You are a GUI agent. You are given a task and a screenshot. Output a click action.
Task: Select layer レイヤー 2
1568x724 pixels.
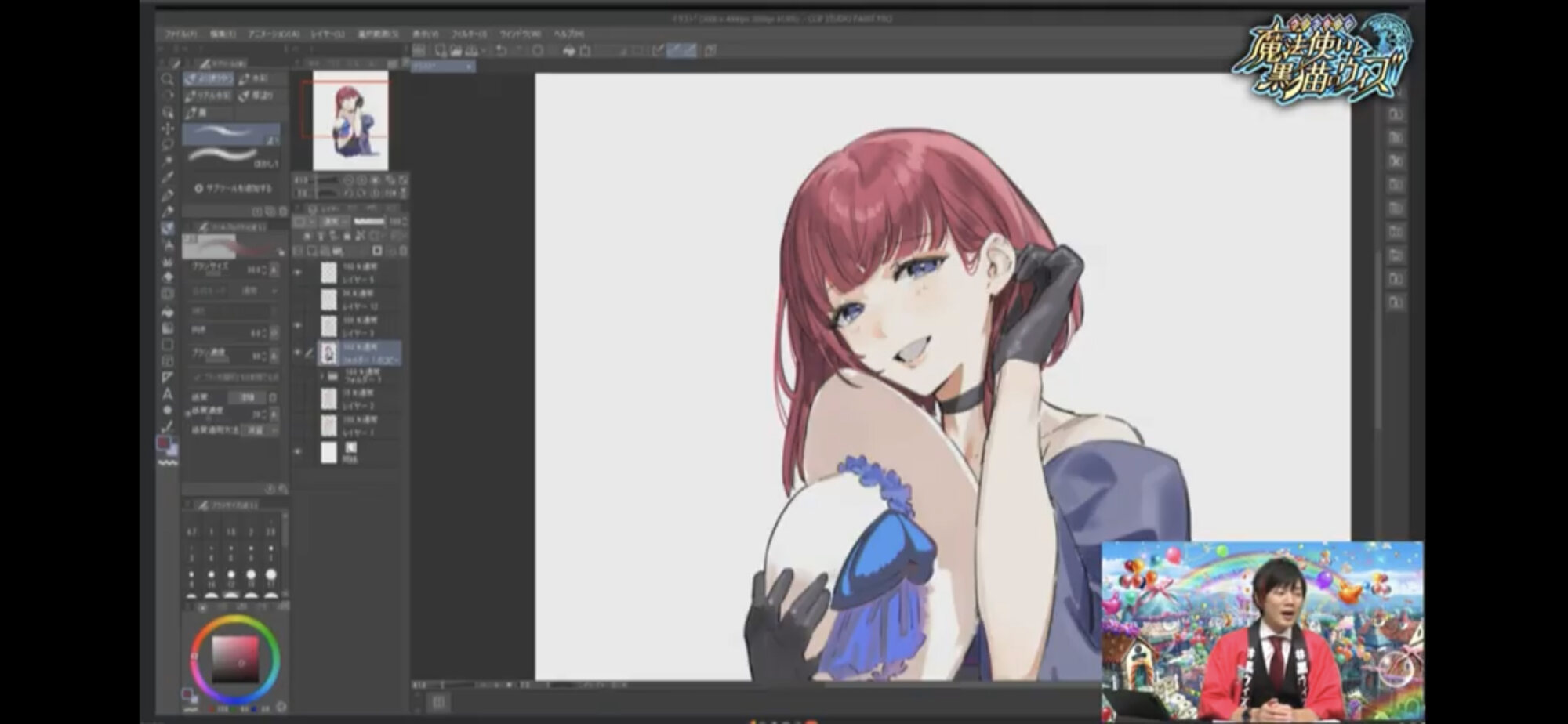pyautogui.click(x=360, y=400)
